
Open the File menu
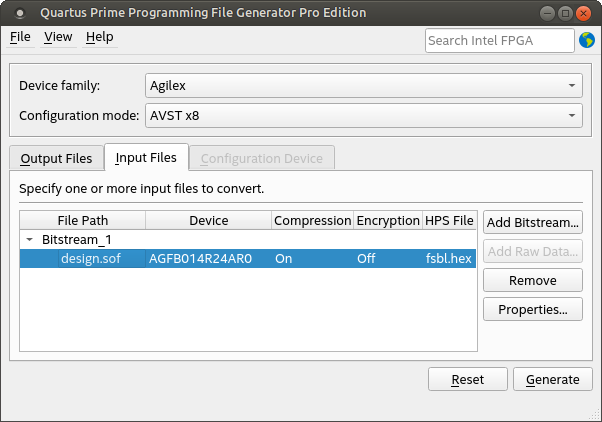pos(20,37)
